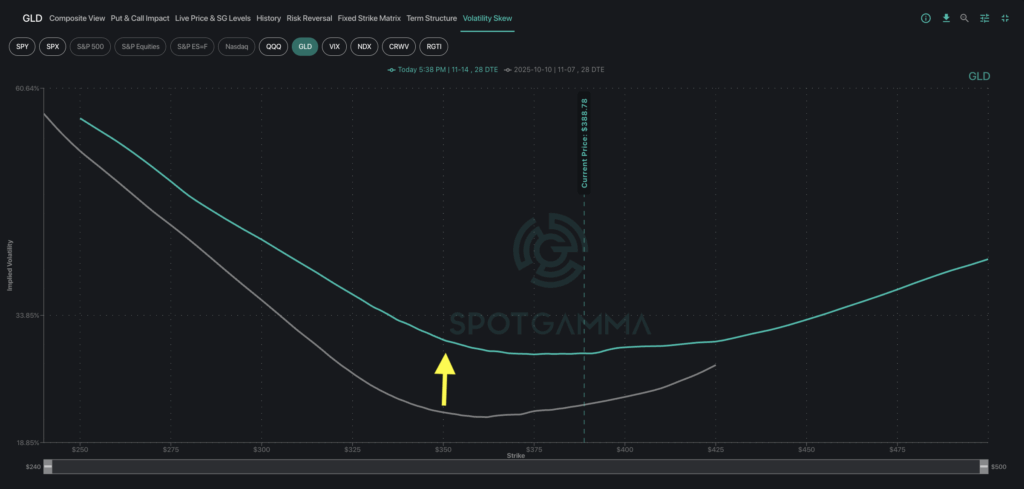Viewport: 1024px width, 489px height.
Task: Click the S&P Equities ticker chip
Action: 140,46
